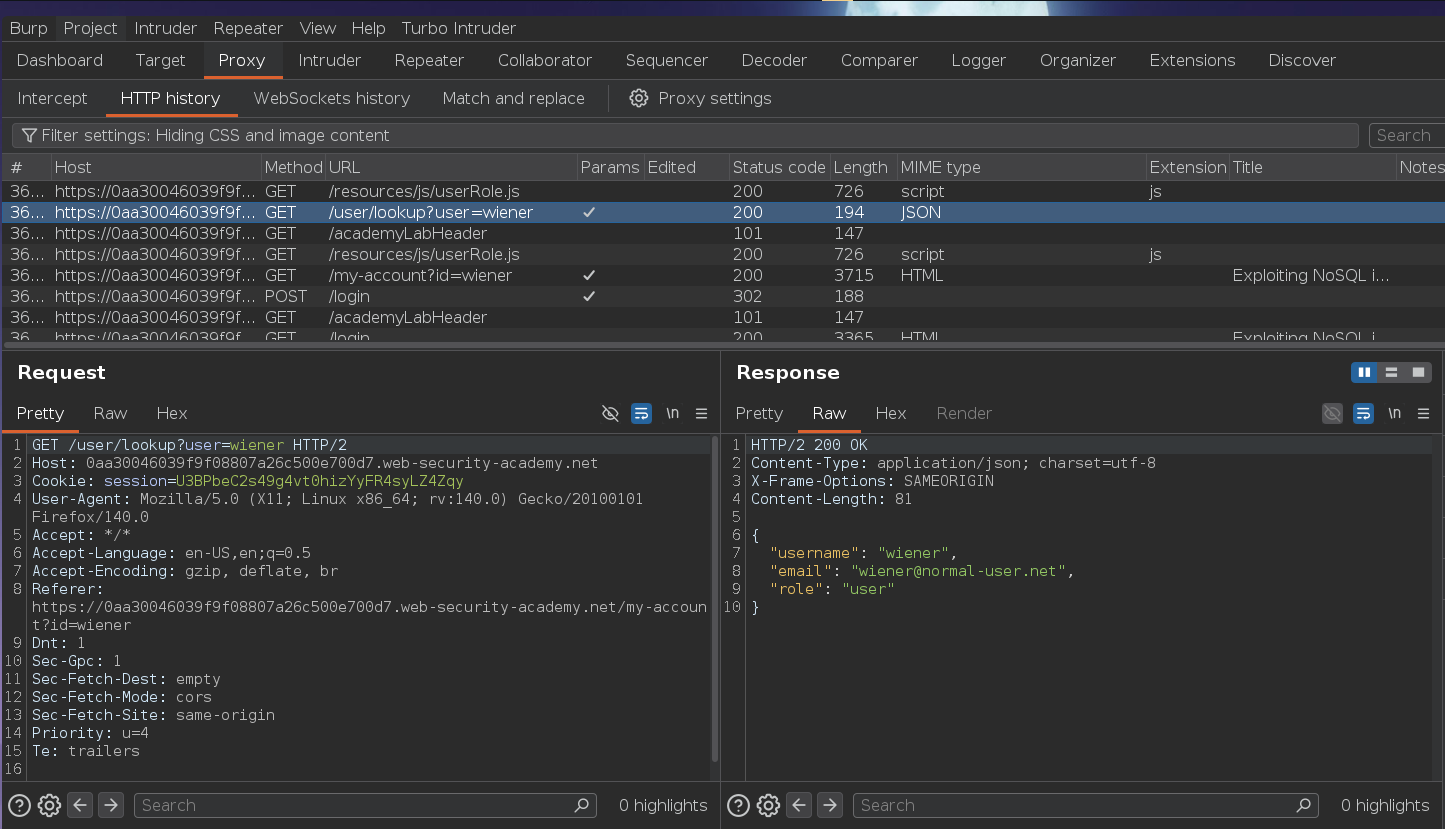This screenshot has width=1445, height=829.
Task: Open filter settings bar
Action: (x=685, y=135)
